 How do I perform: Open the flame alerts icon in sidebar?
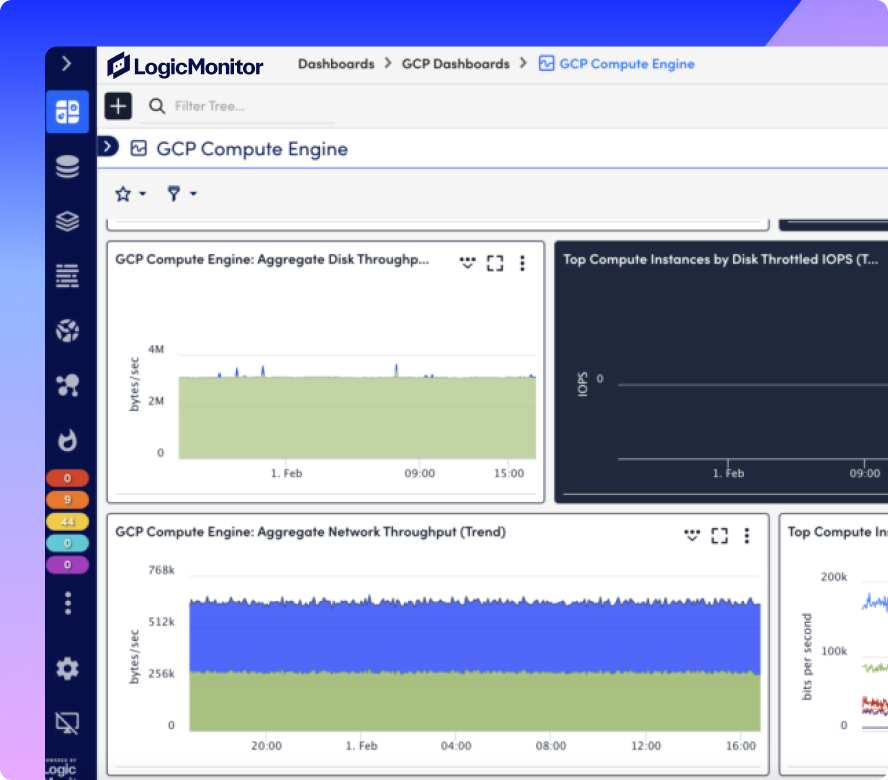point(67,440)
